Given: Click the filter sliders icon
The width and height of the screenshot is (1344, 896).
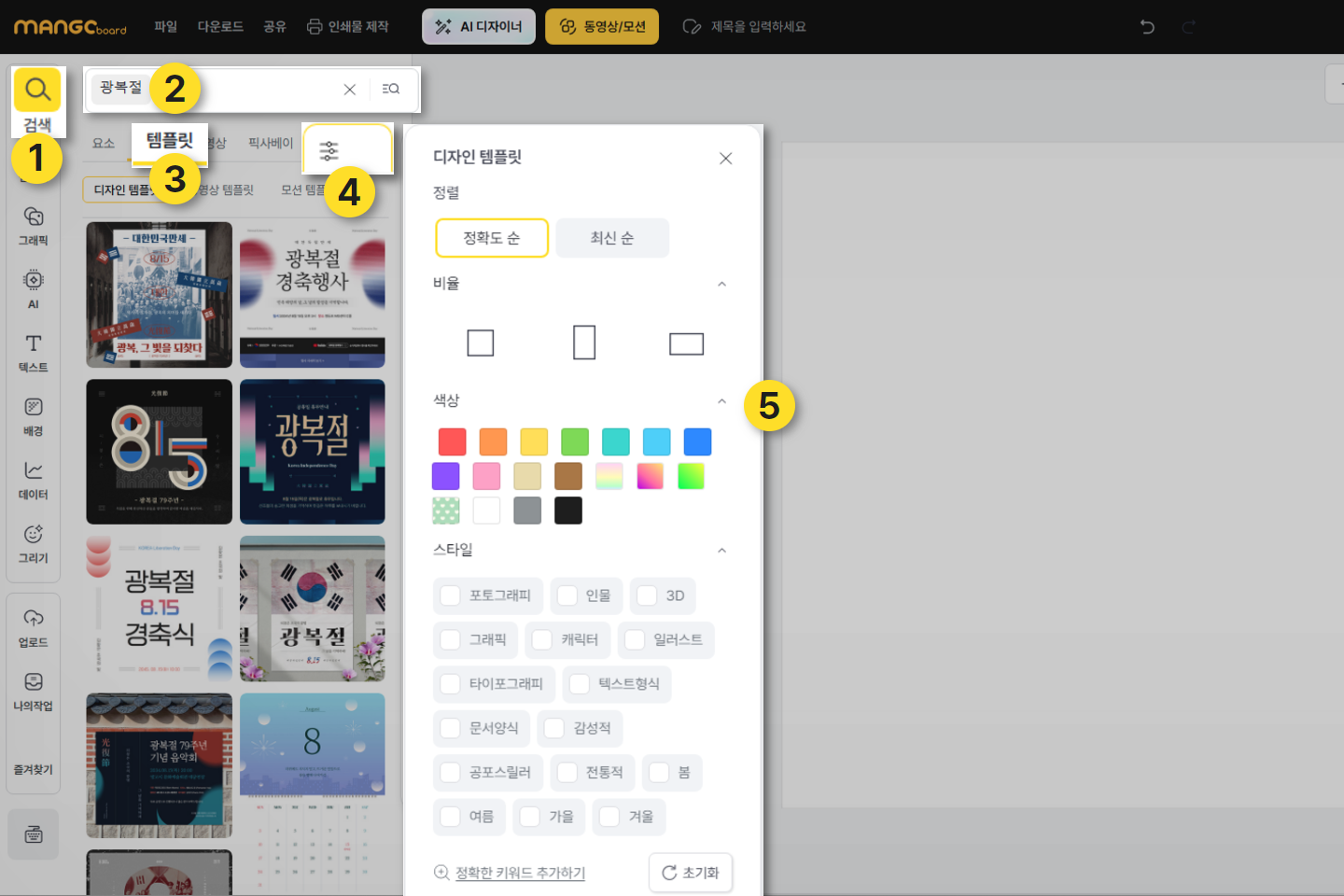Looking at the screenshot, I should coord(329,151).
